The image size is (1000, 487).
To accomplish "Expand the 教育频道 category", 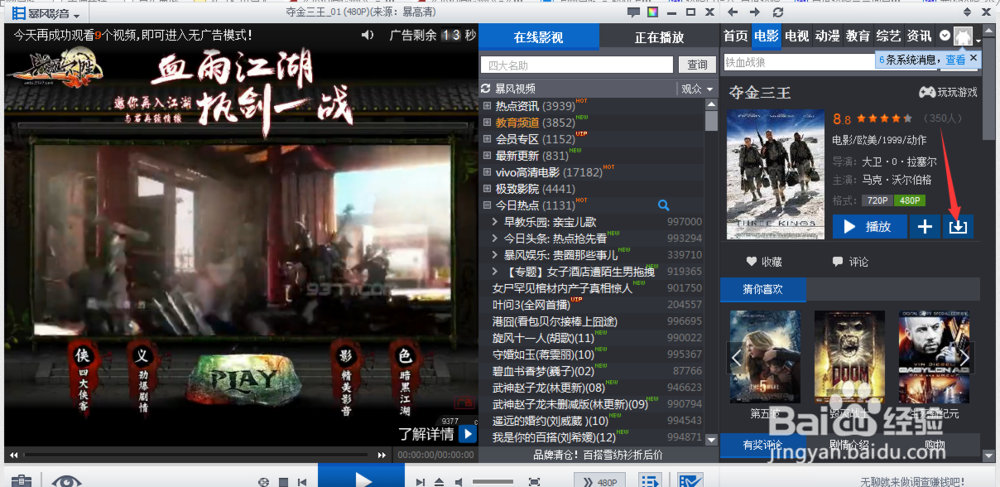I will pyautogui.click(x=487, y=122).
